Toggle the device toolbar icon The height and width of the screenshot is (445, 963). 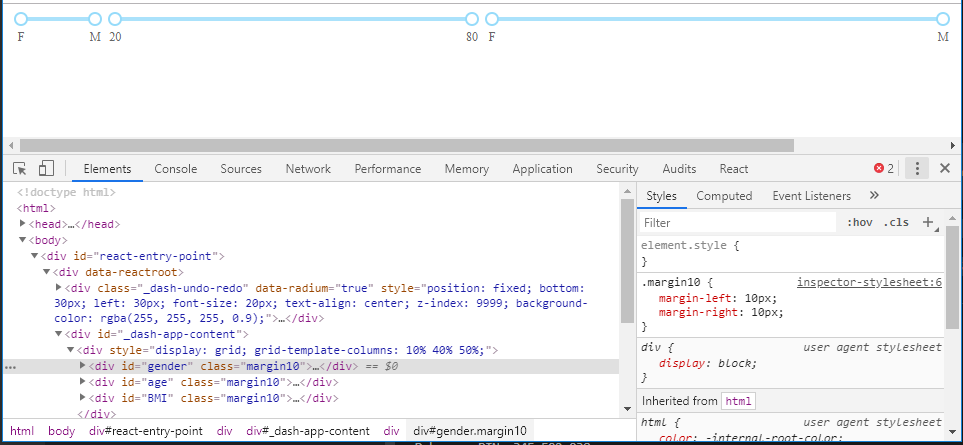(46, 169)
